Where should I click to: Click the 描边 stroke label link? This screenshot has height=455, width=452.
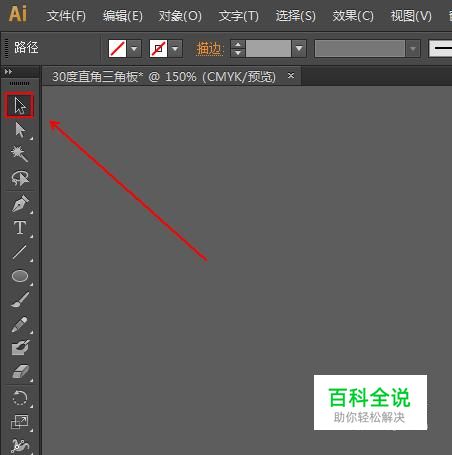(209, 49)
